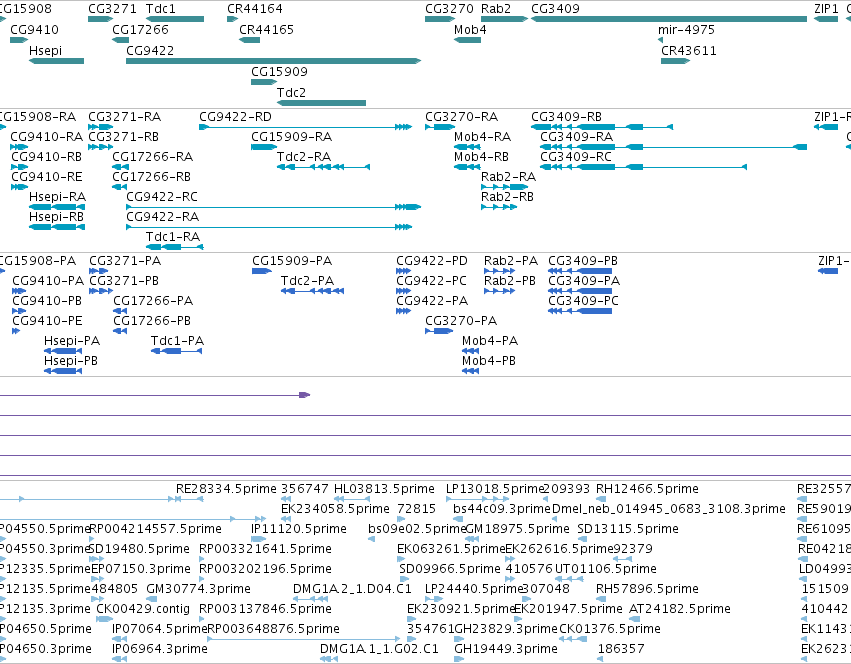Viewport: 851px width, 664px height.
Task: Click protein CG9422-PC
Action: pyautogui.click(x=431, y=281)
